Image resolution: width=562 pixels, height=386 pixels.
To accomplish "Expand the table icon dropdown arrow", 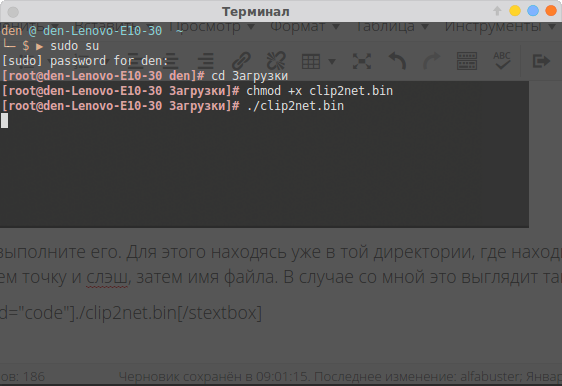I will click(x=332, y=62).
